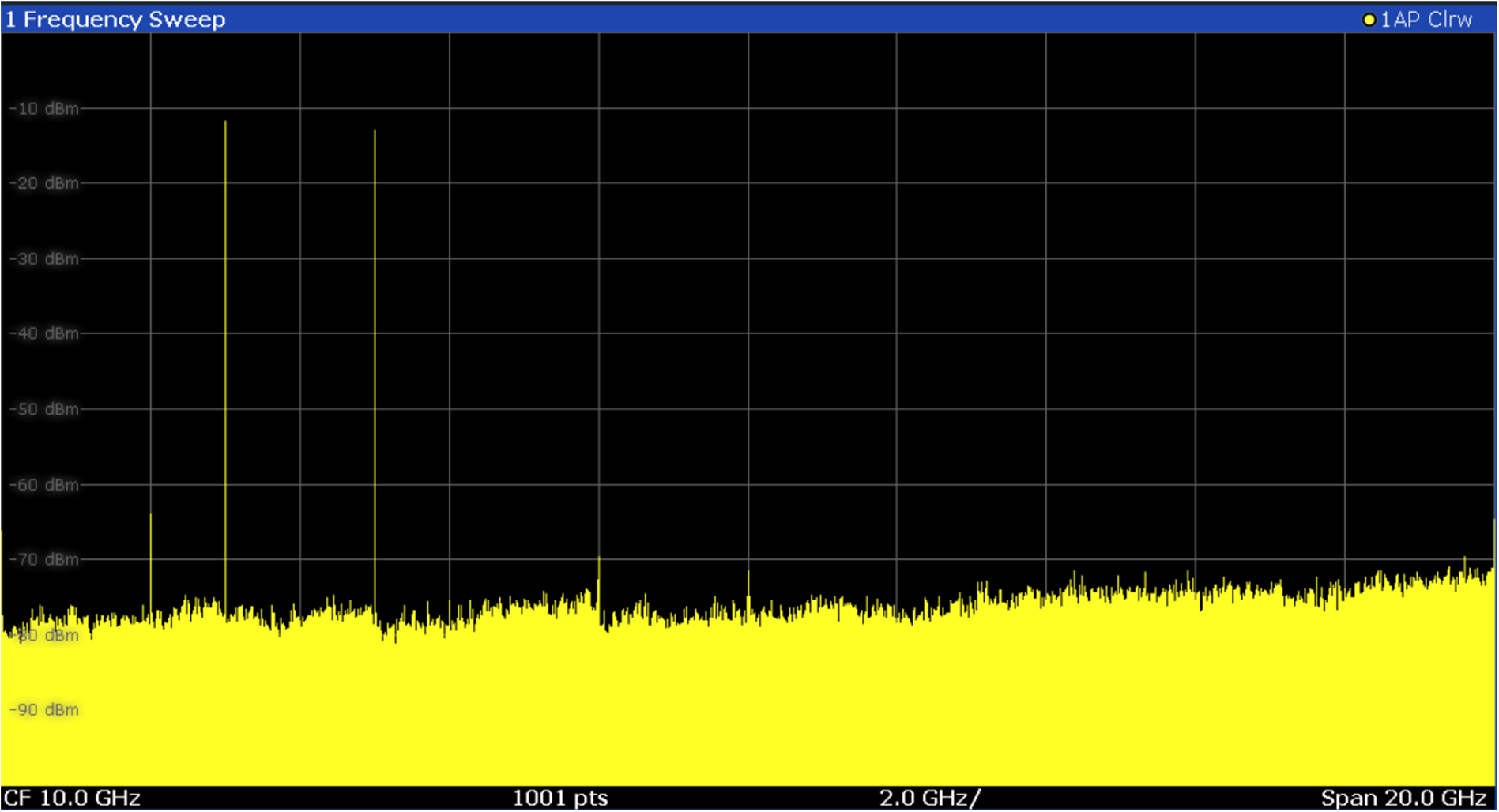Viewport: 1499px width, 812px height.
Task: Click the -50 dBm axis gridline label
Action: 43,409
